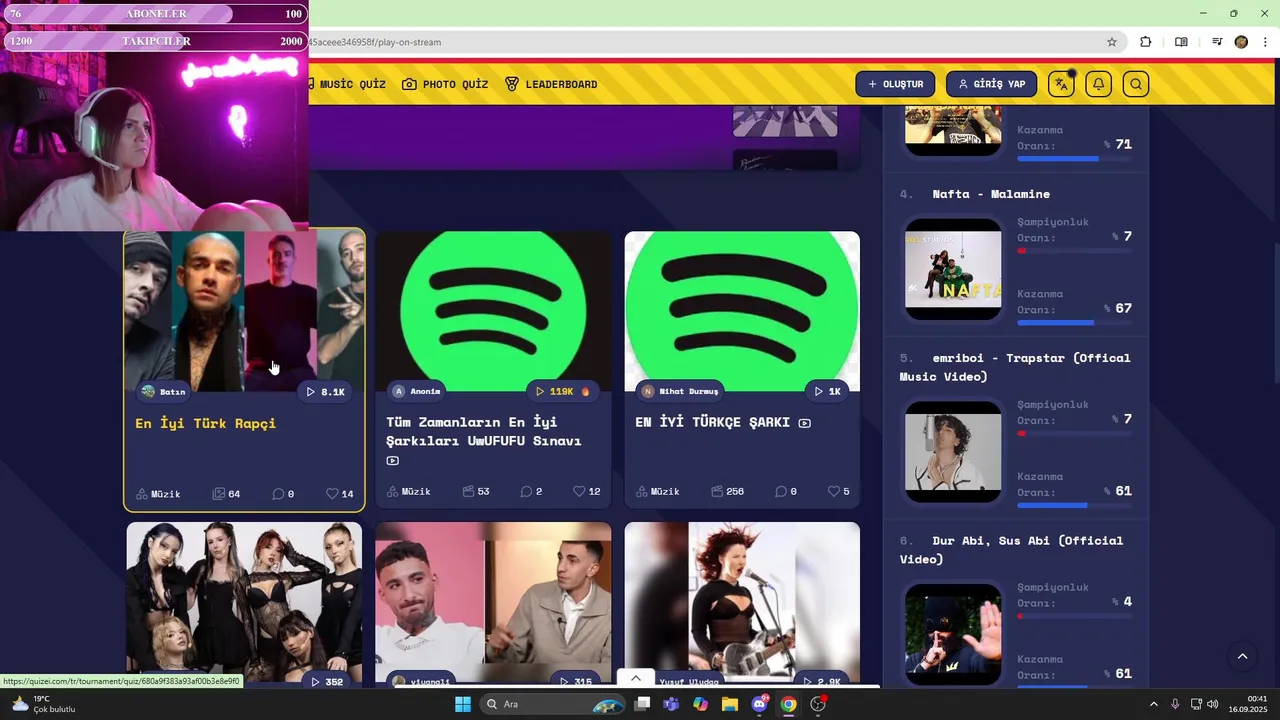Click comment icon showing 2 on UwUFUFU card

coord(526,492)
